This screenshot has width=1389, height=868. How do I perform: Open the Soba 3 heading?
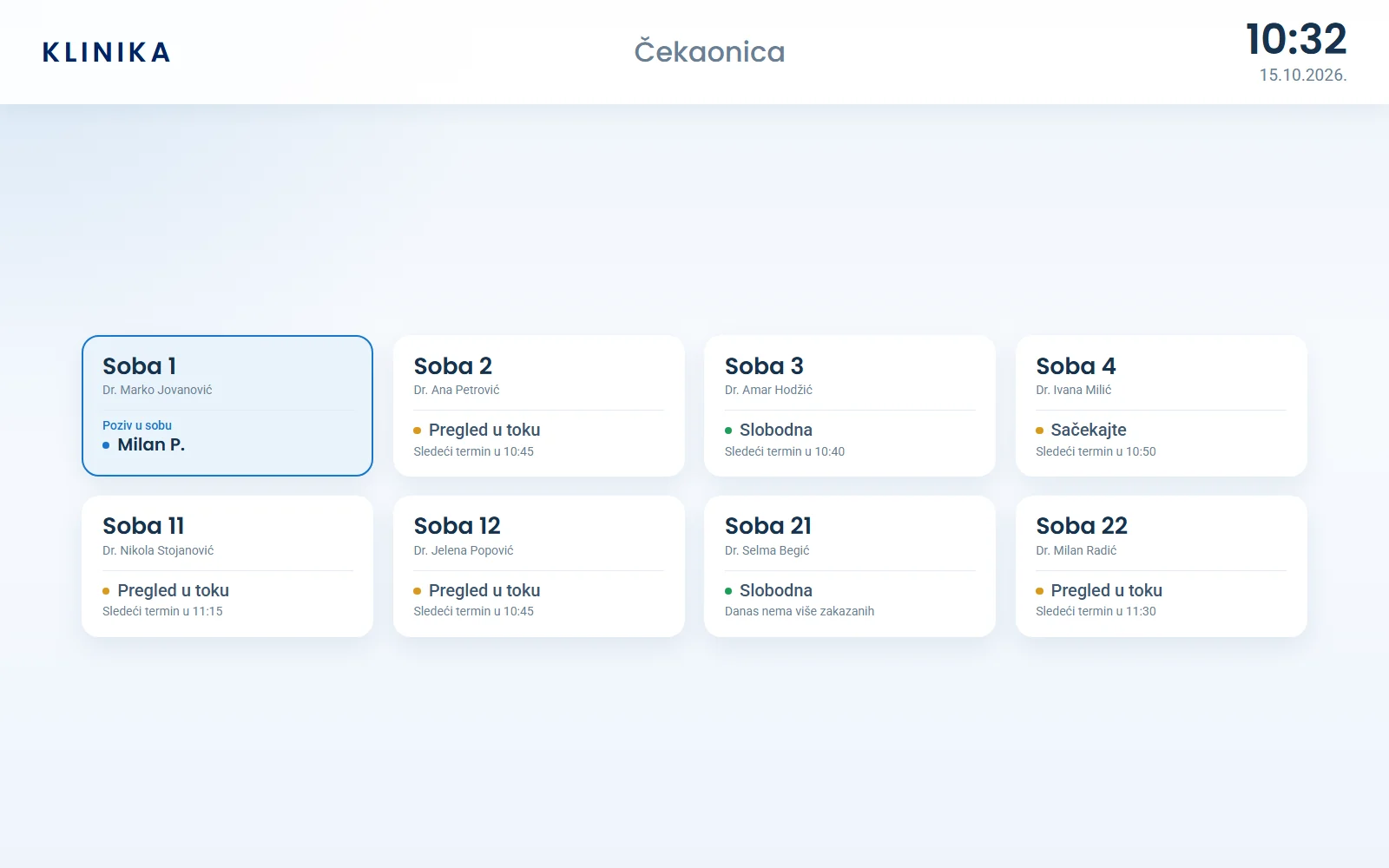click(x=764, y=366)
